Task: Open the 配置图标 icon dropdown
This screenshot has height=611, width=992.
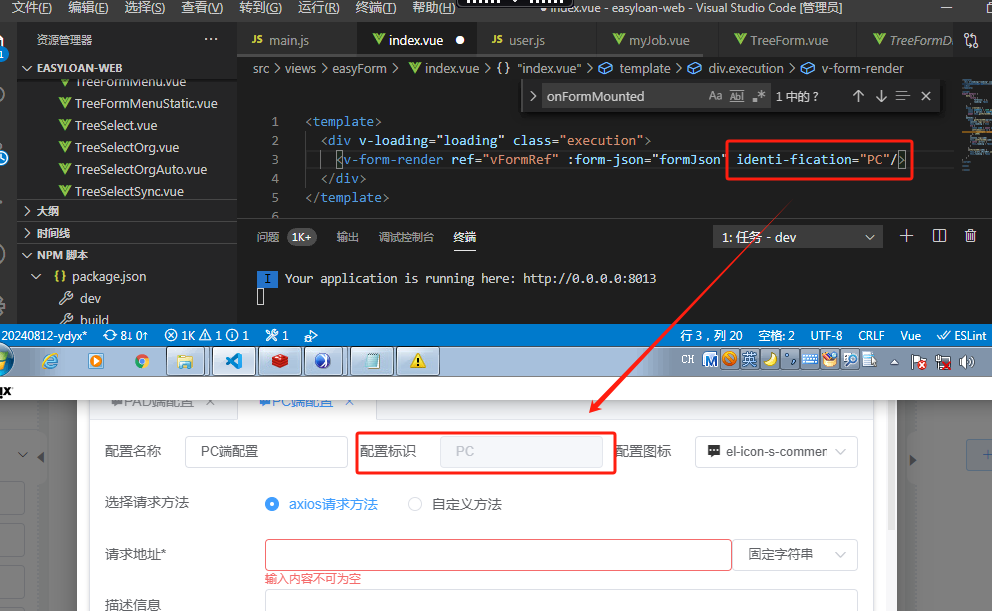Action: pos(776,452)
